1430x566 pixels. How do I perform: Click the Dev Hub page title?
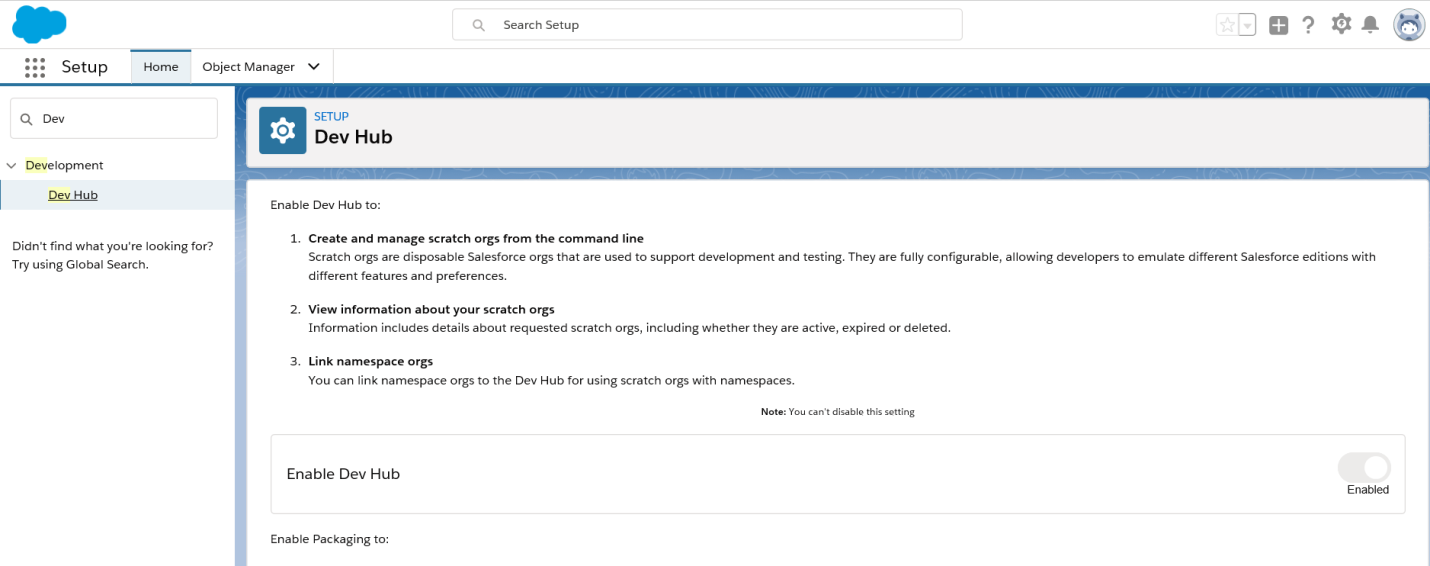click(x=353, y=137)
